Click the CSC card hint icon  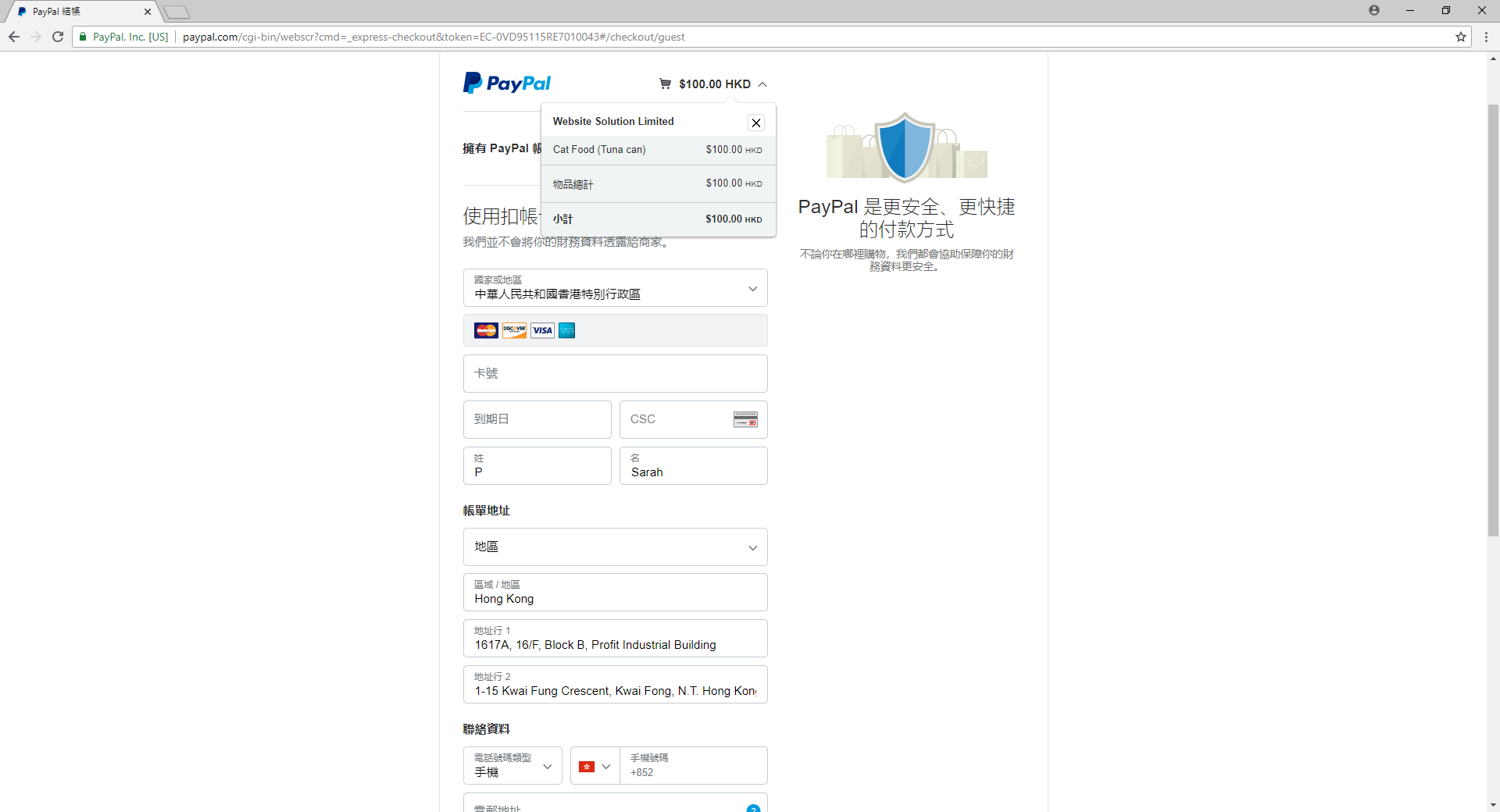745,419
